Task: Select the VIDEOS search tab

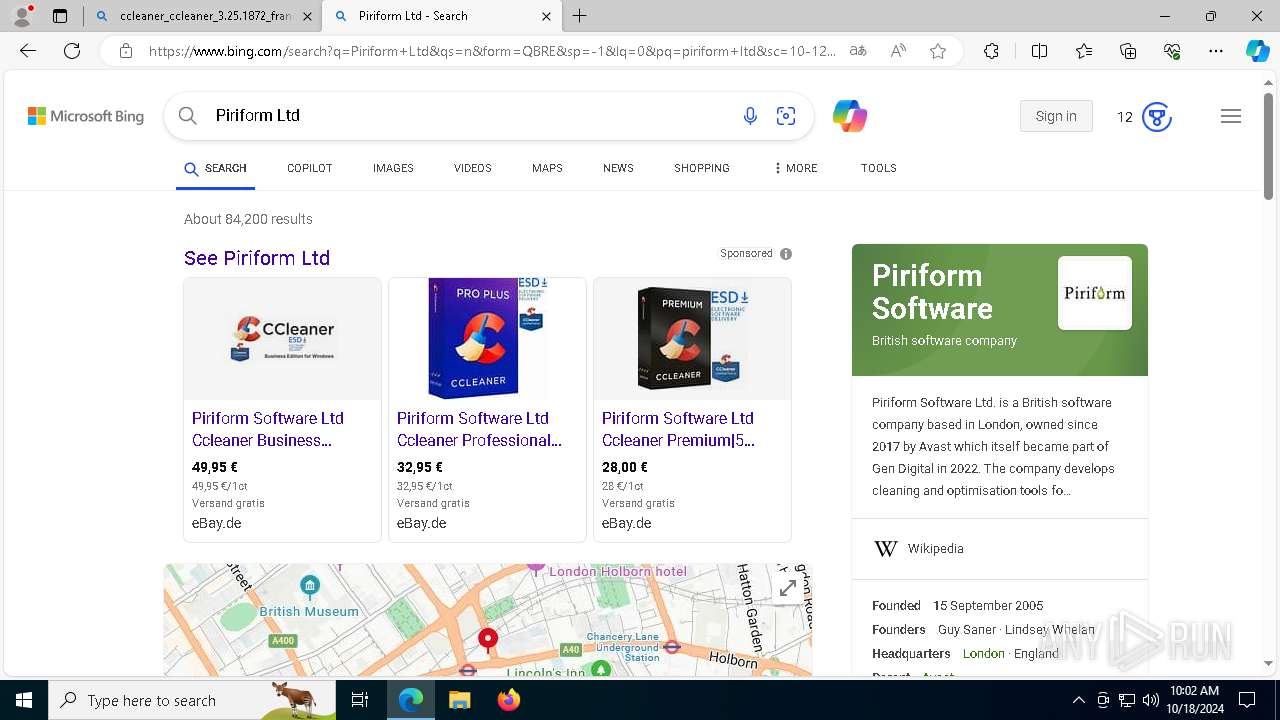Action: (x=472, y=168)
